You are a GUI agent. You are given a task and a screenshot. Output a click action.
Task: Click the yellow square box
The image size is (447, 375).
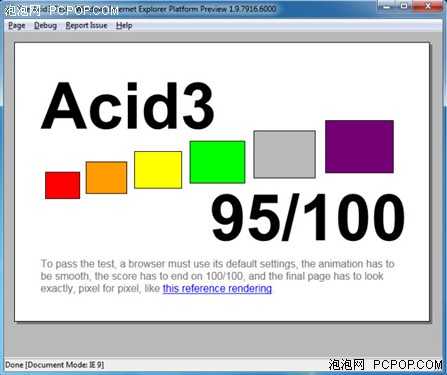pos(158,170)
